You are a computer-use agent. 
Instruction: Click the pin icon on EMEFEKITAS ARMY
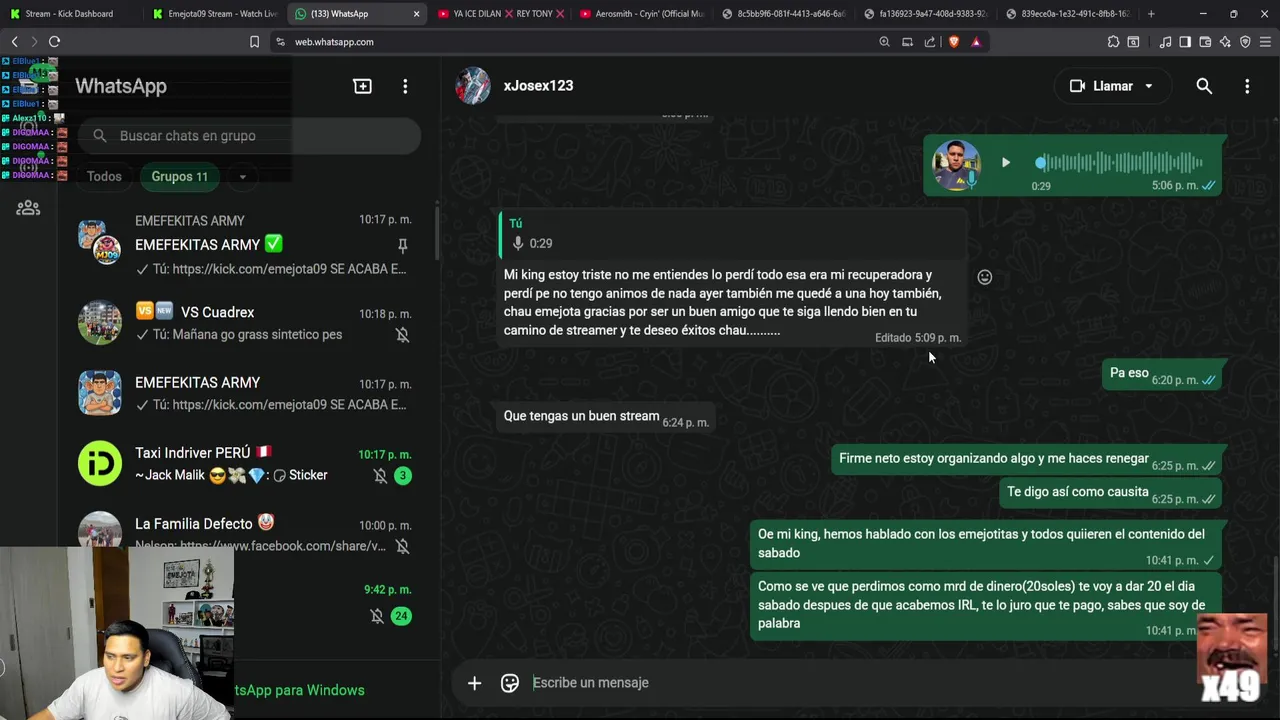(402, 245)
